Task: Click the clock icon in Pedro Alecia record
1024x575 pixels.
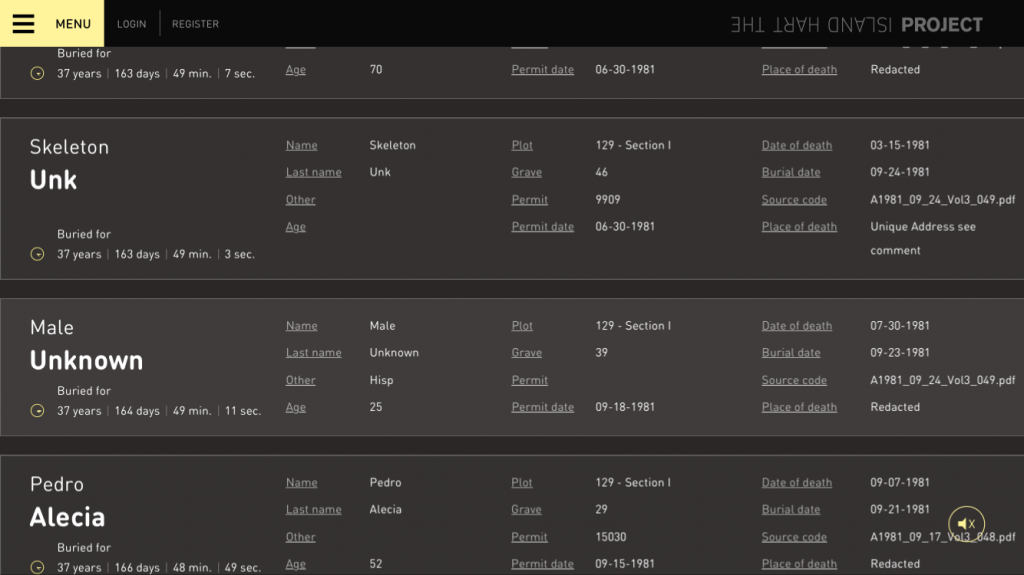Action: point(38,568)
